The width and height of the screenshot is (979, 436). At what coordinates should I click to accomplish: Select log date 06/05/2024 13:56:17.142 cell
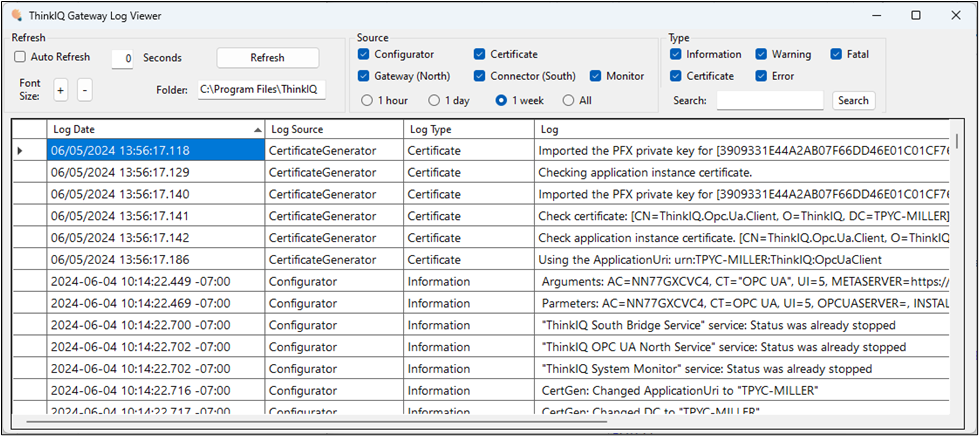(x=156, y=238)
